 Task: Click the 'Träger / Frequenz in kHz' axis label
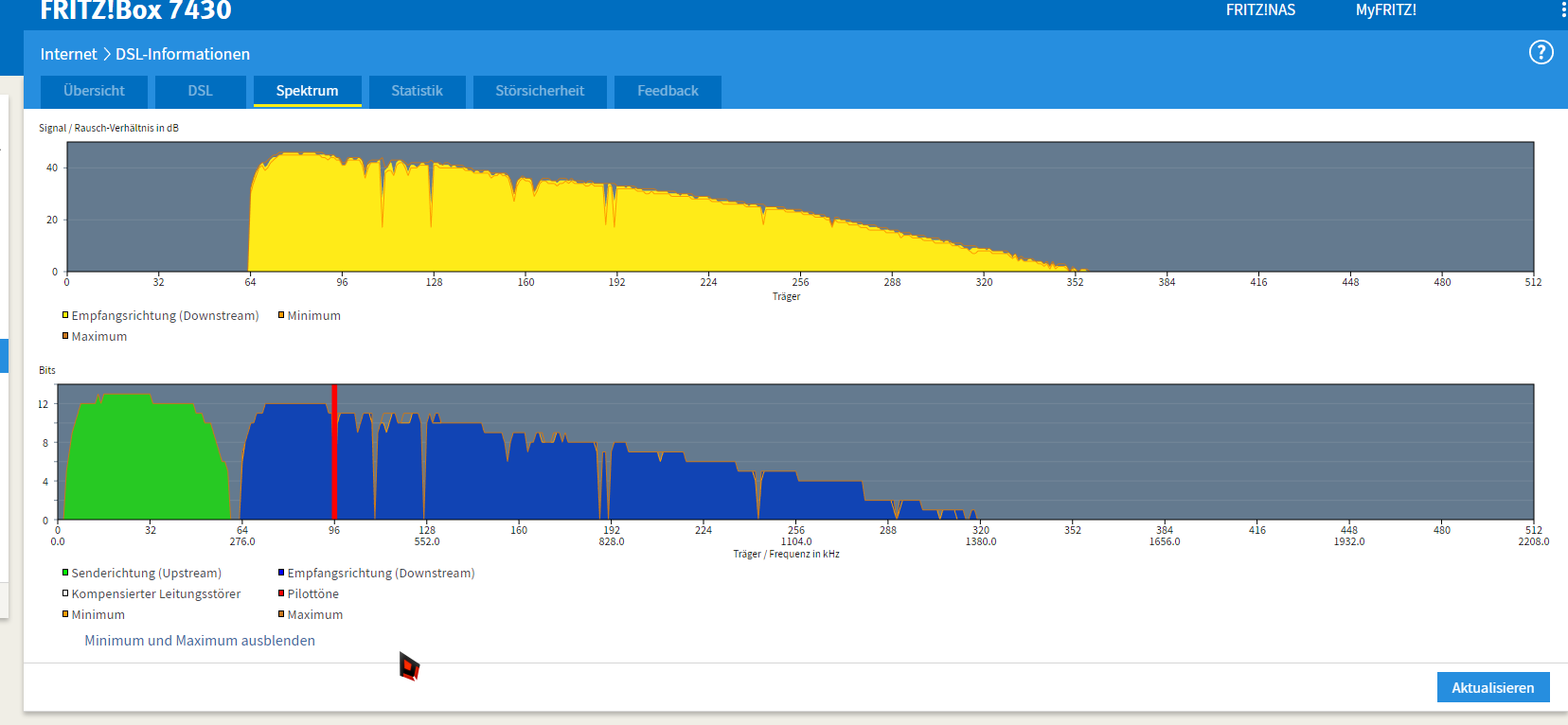pyautogui.click(x=786, y=554)
